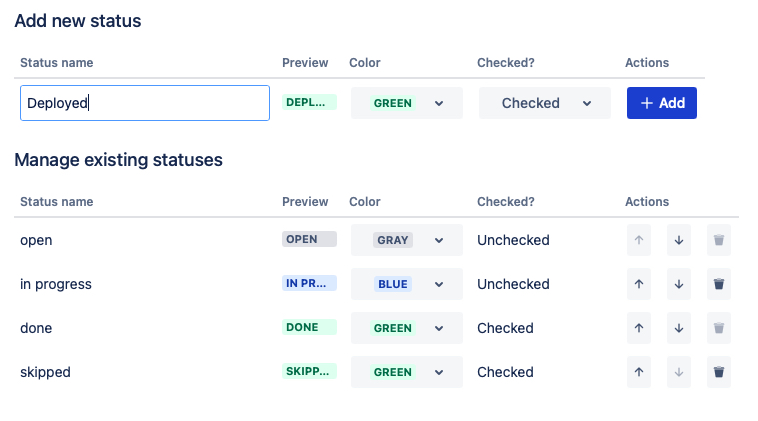Viewport: 758px width, 421px height.
Task: Change the 'open' status GRAY color dropdown
Action: pyautogui.click(x=406, y=240)
